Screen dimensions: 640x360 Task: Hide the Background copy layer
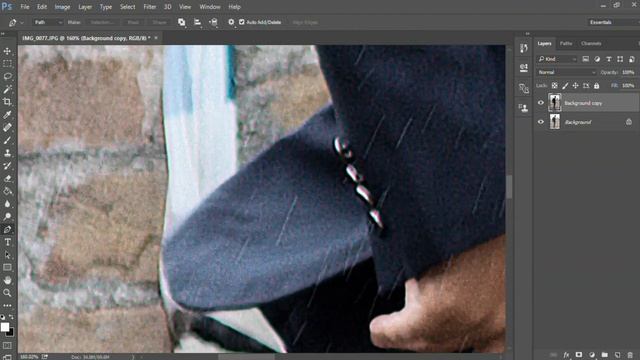(541, 103)
